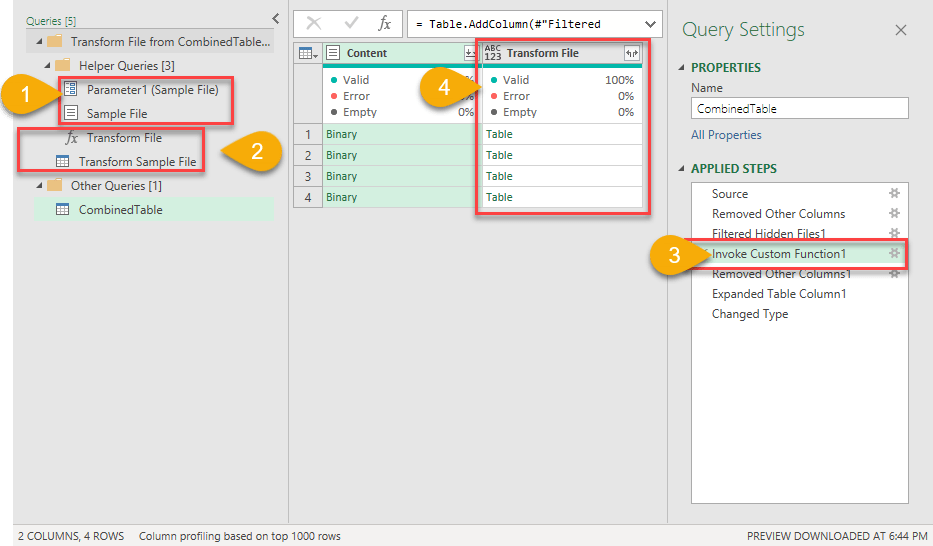Click the formula bar confirm checkmark icon

pos(350,24)
